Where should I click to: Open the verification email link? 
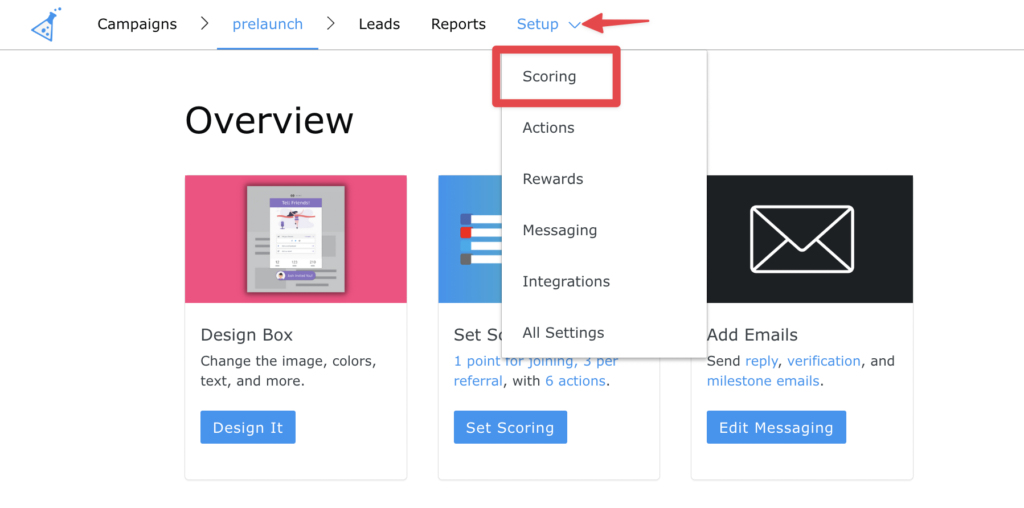pyautogui.click(x=824, y=361)
